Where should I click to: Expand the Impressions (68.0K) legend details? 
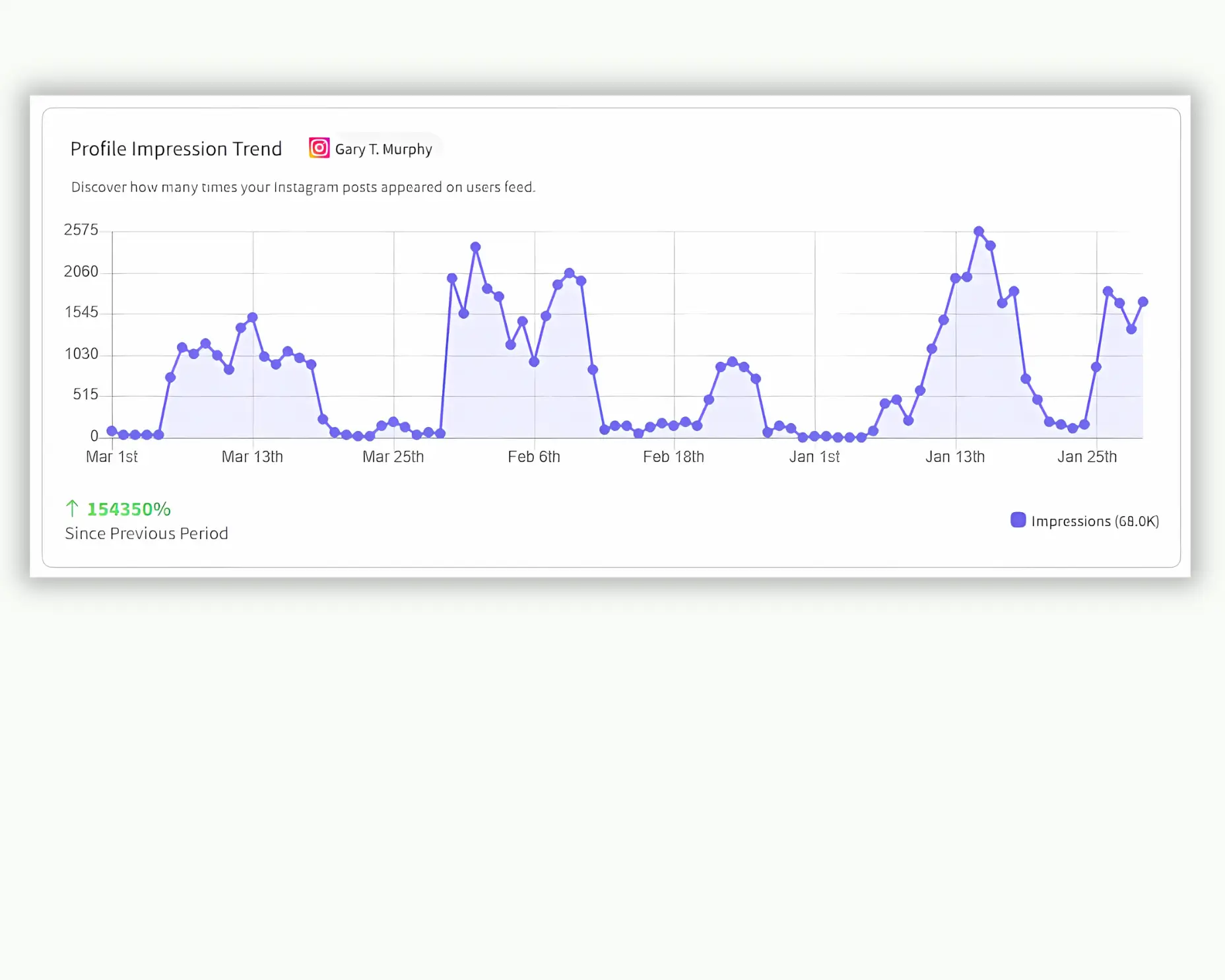pos(1094,521)
